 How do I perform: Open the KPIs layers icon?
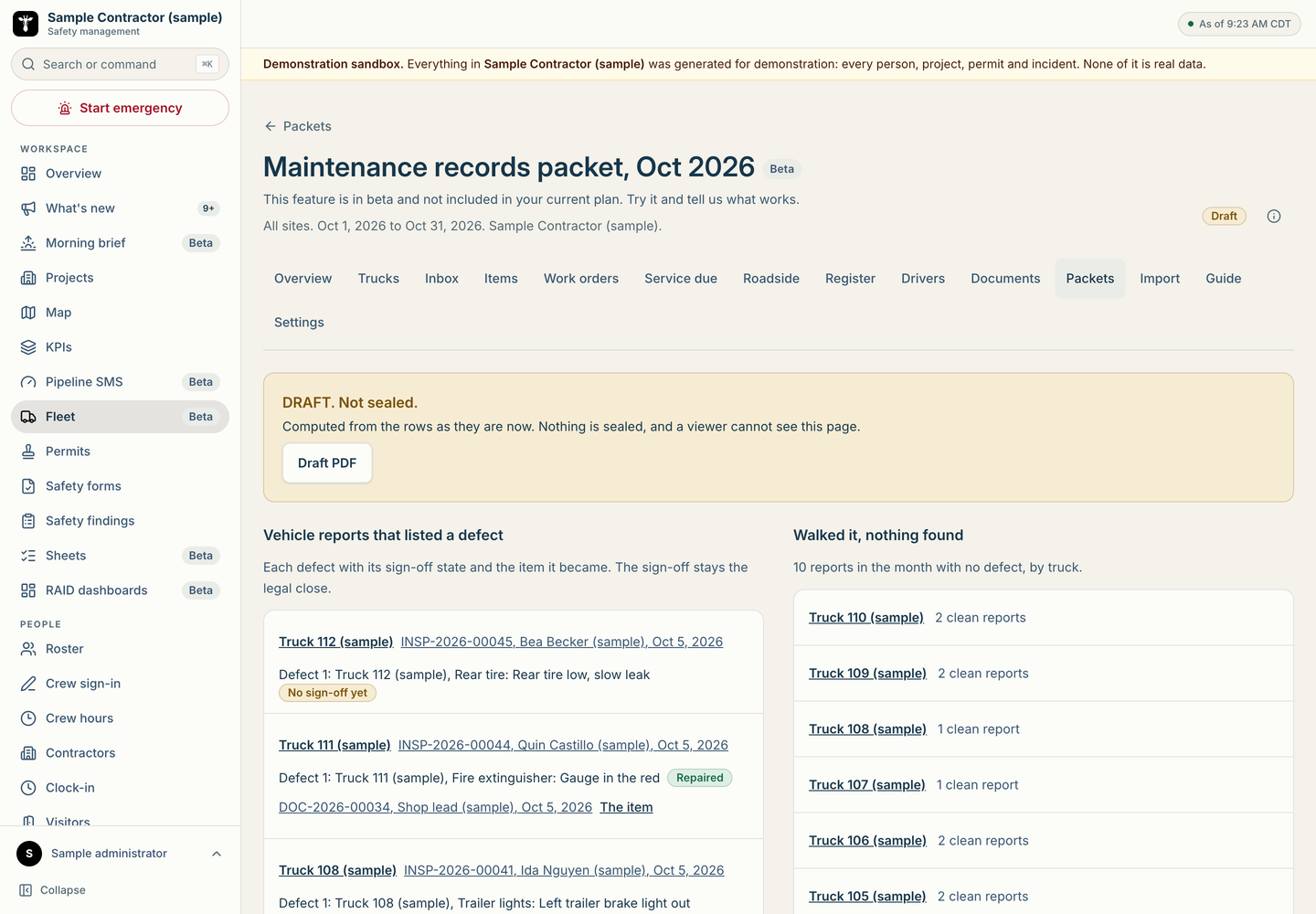click(x=28, y=347)
